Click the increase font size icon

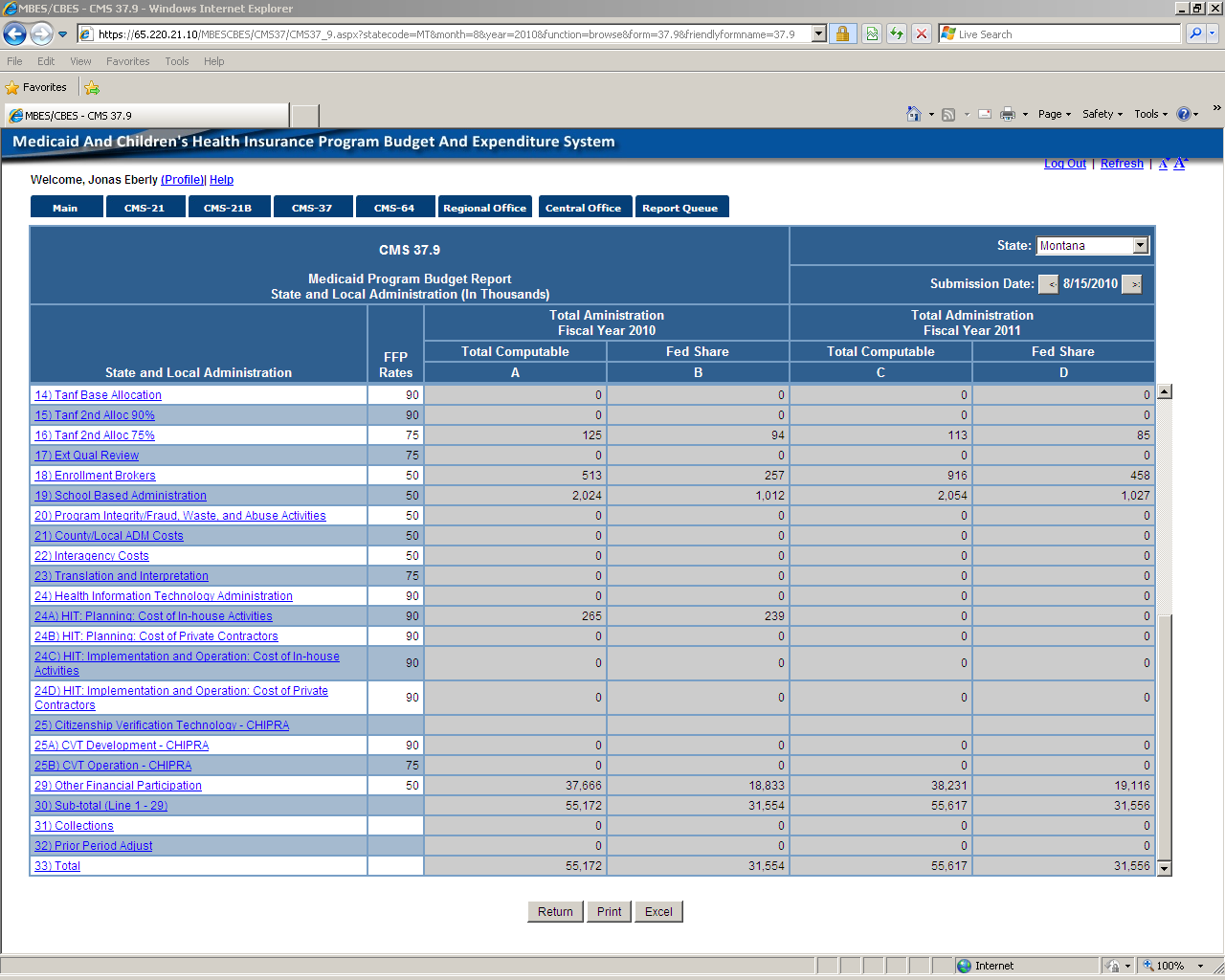point(1180,164)
